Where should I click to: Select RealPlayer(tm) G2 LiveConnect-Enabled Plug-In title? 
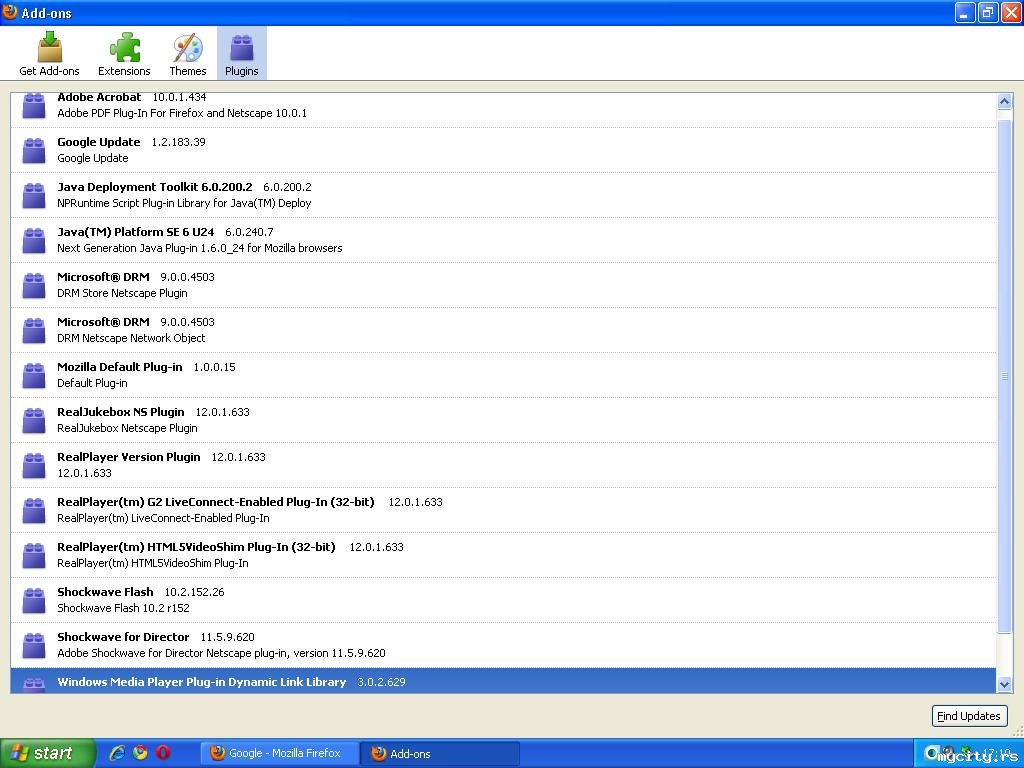[x=216, y=502]
